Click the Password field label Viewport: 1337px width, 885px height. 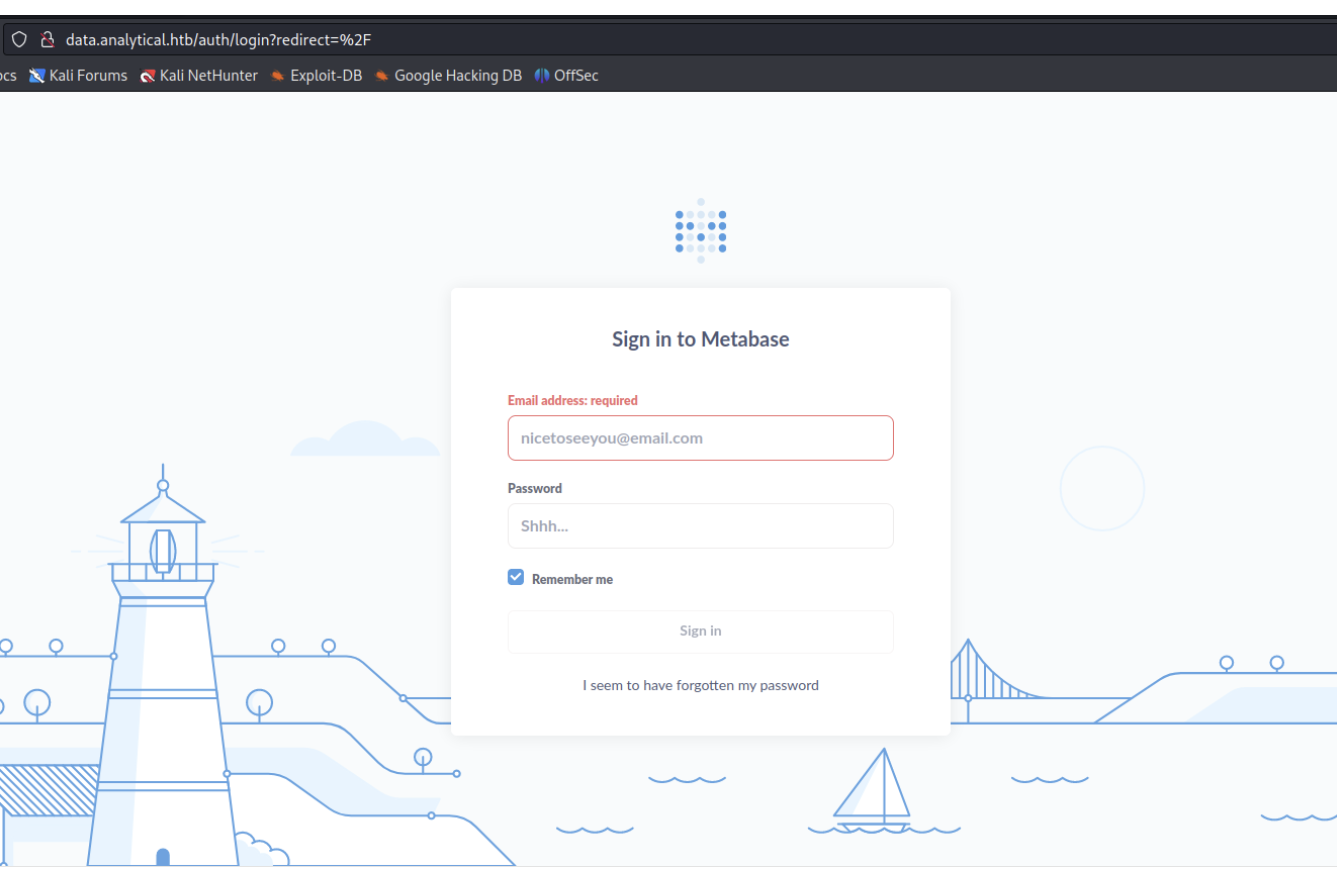click(535, 488)
